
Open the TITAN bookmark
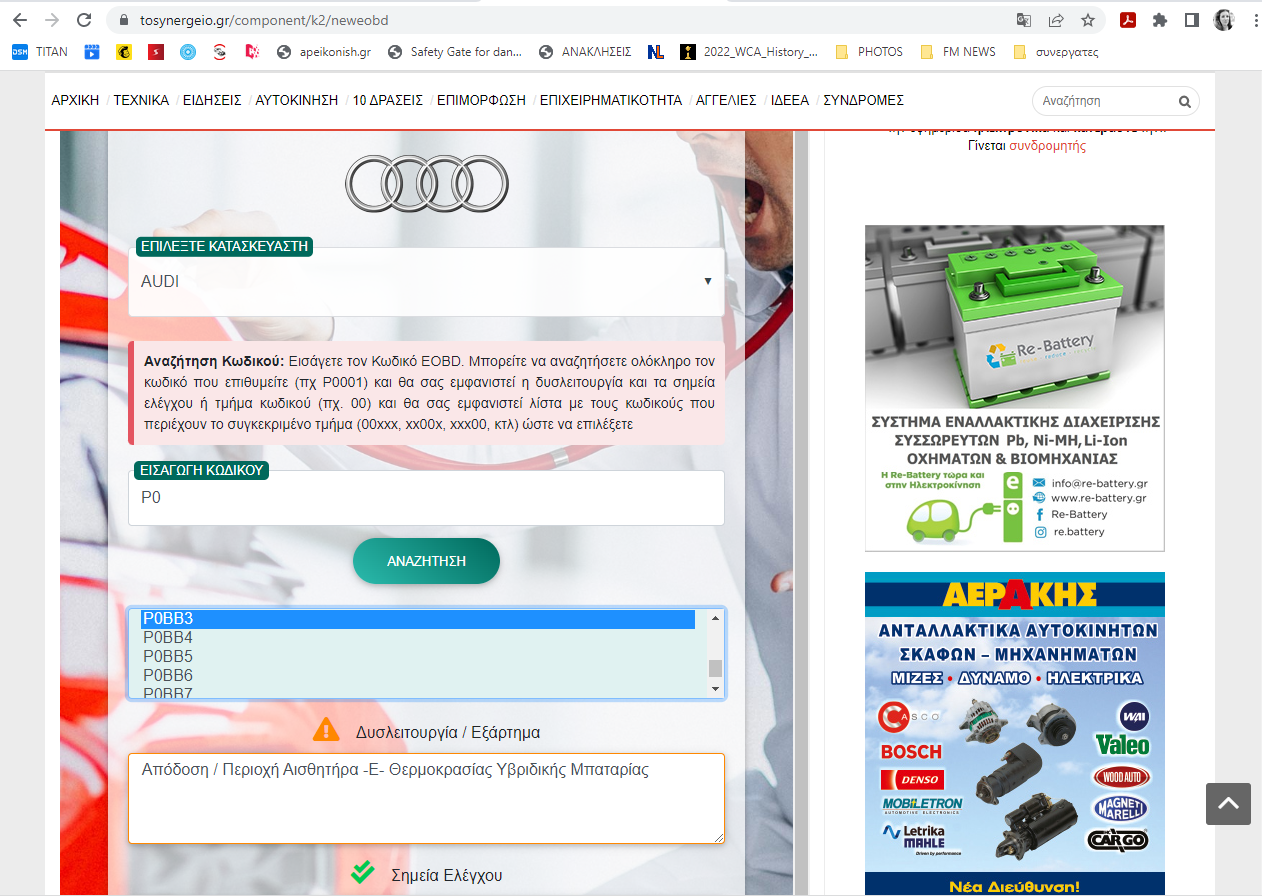(40, 52)
